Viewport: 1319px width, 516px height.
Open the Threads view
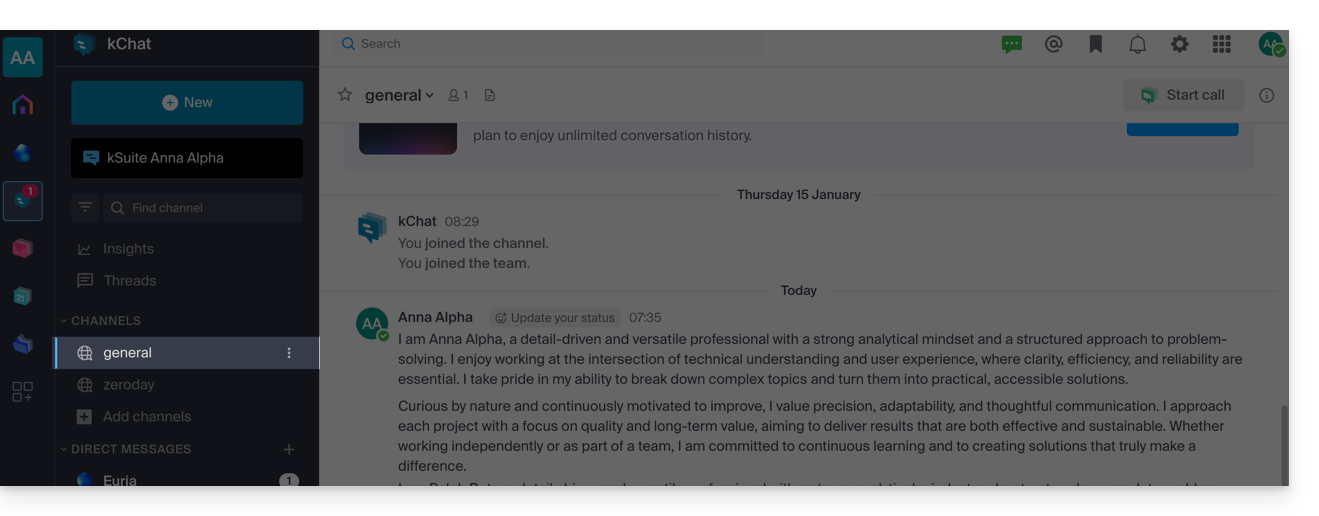coord(129,281)
